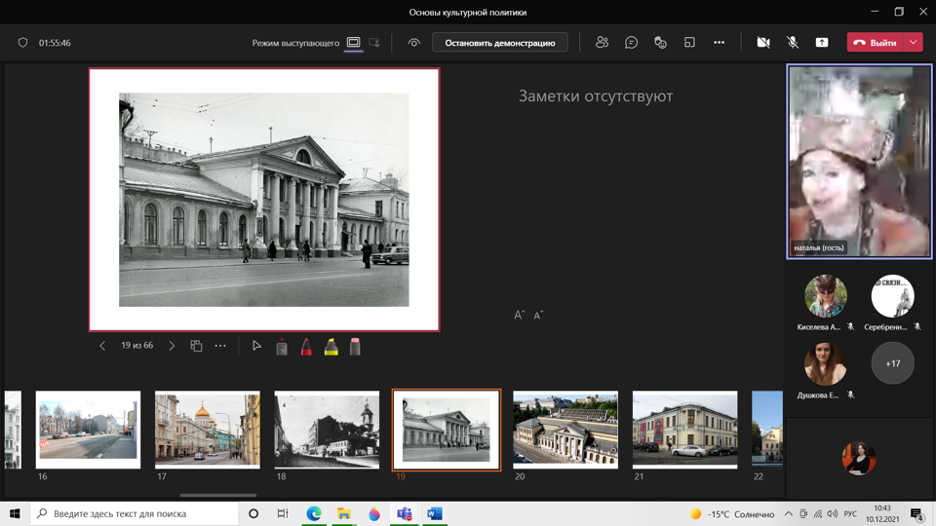The width and height of the screenshot is (936, 526).
Task: Open the meeting chat
Action: pyautogui.click(x=631, y=43)
